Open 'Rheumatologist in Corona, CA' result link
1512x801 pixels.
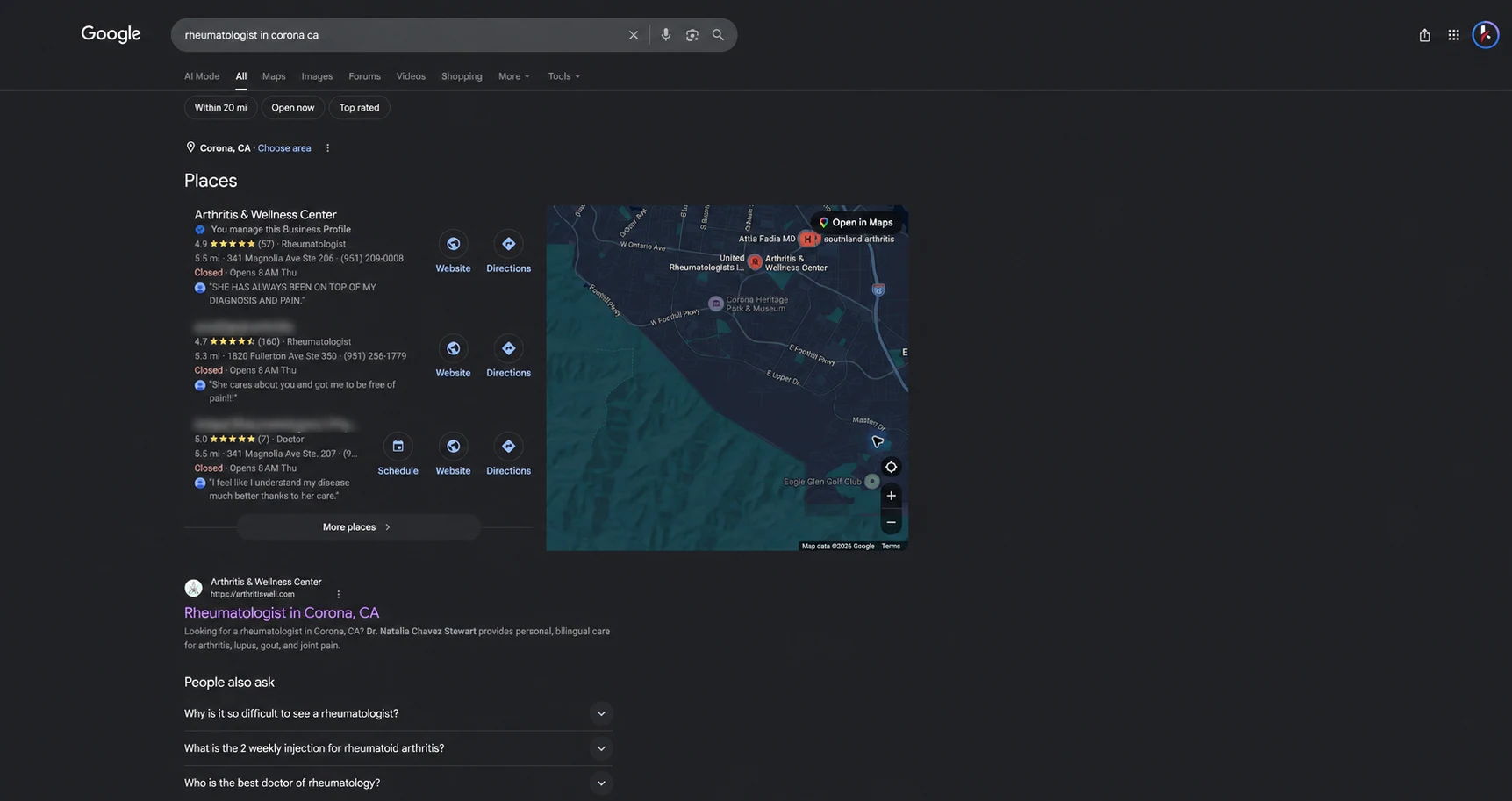click(282, 612)
